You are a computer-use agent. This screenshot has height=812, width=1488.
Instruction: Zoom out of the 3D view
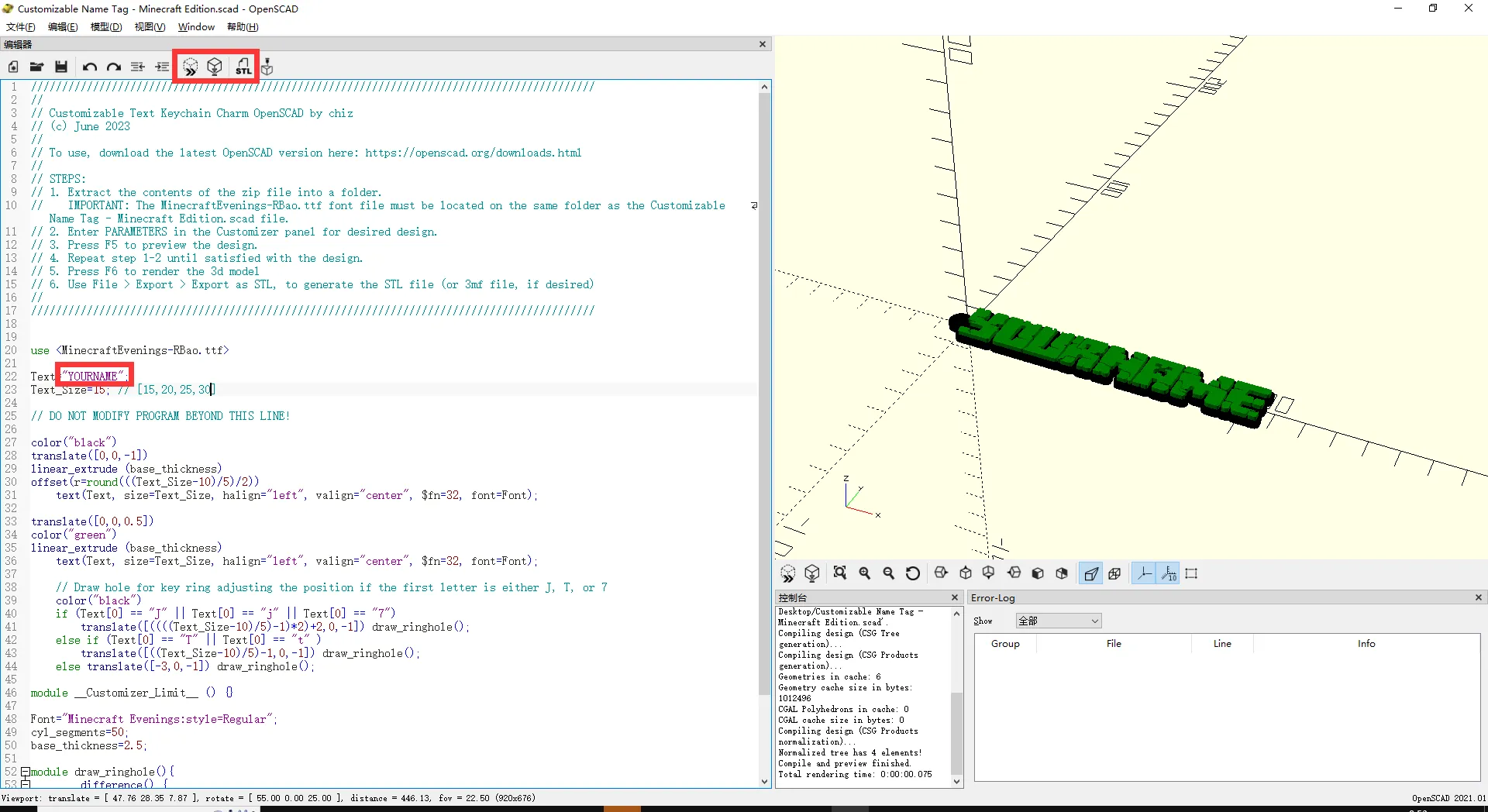(889, 573)
